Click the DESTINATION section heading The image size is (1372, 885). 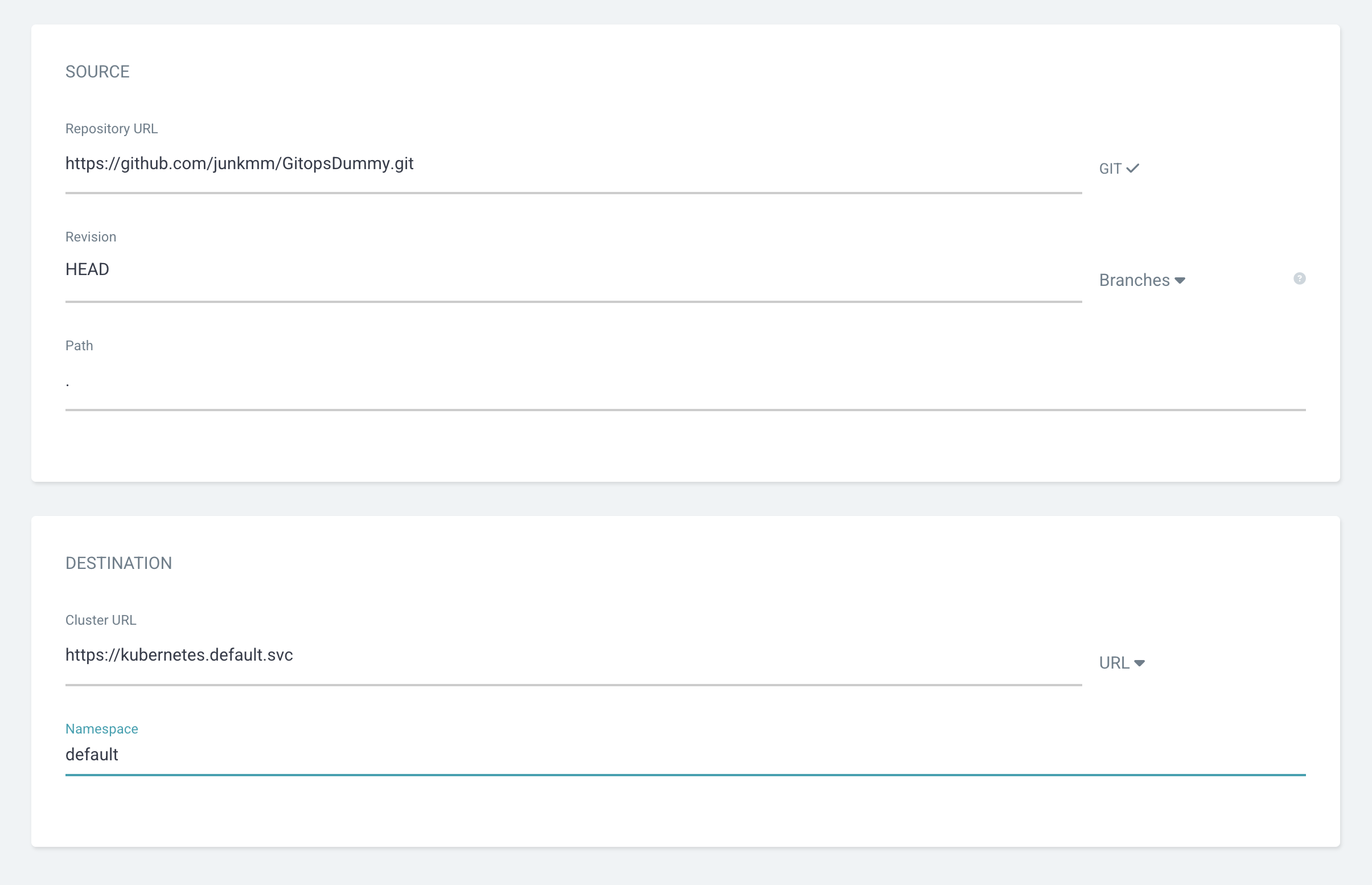point(119,563)
